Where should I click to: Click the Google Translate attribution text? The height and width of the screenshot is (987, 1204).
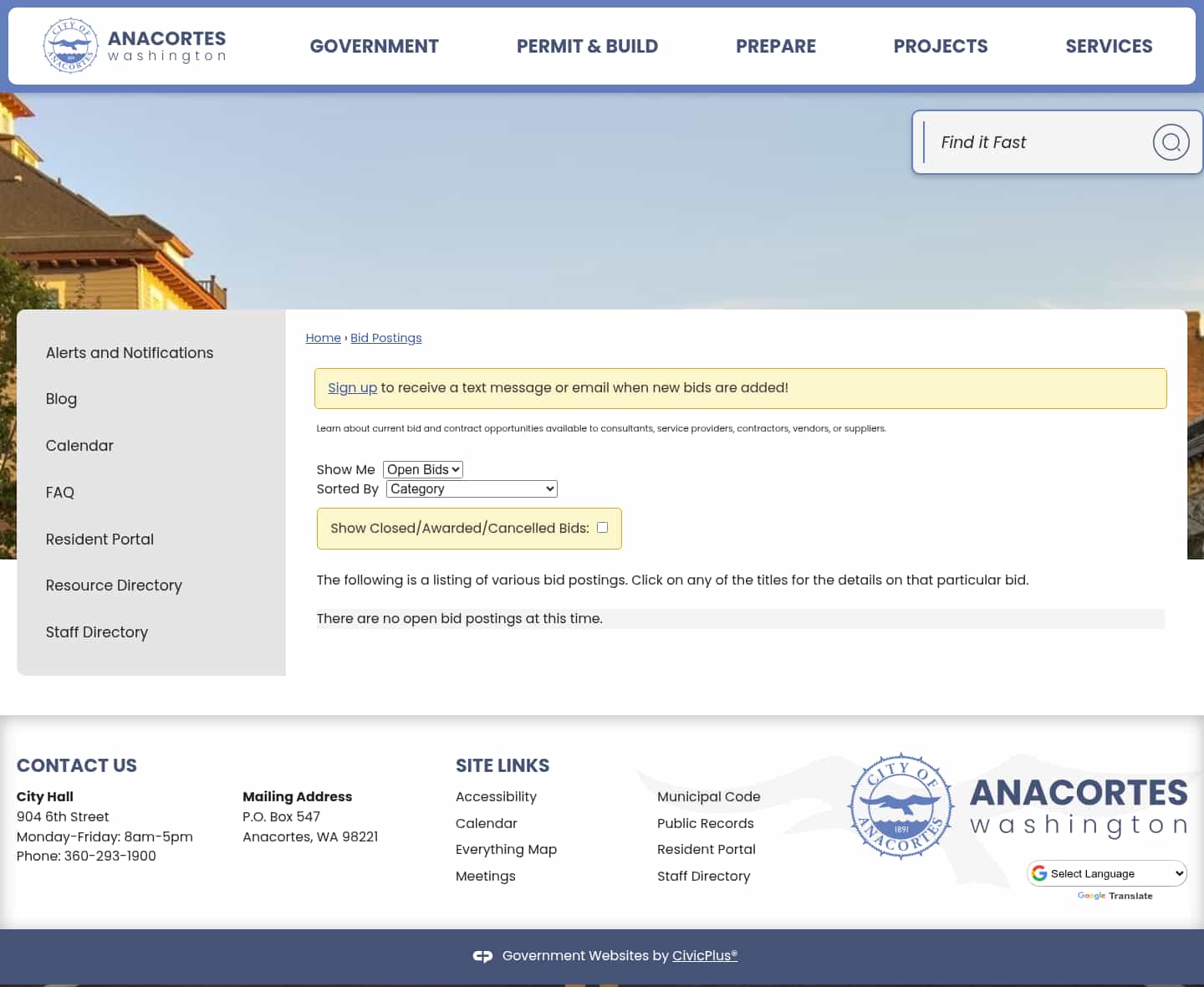click(x=1115, y=896)
